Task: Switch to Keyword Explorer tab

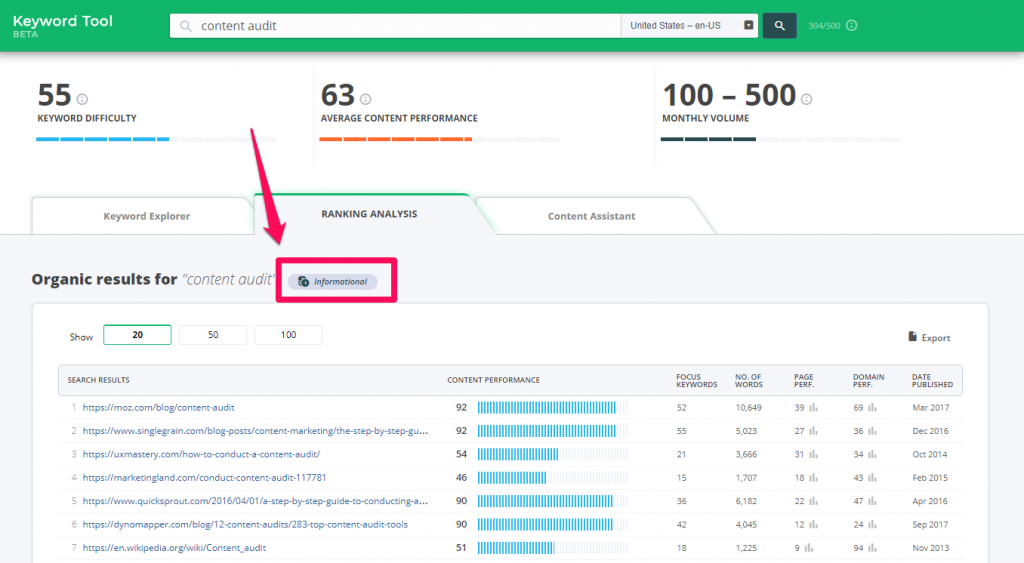Action: pos(146,216)
